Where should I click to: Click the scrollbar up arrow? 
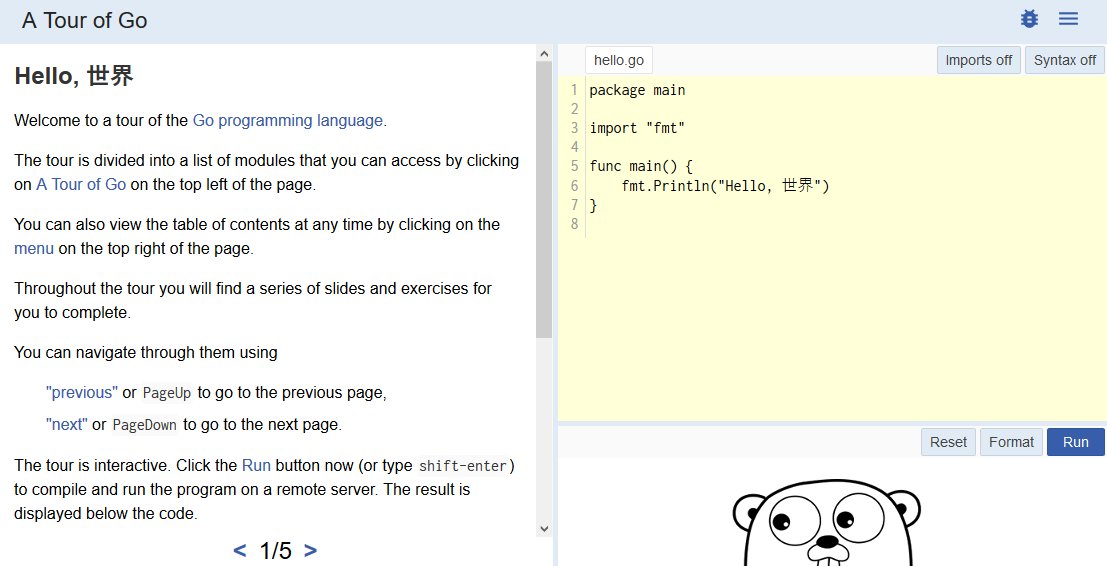click(544, 54)
